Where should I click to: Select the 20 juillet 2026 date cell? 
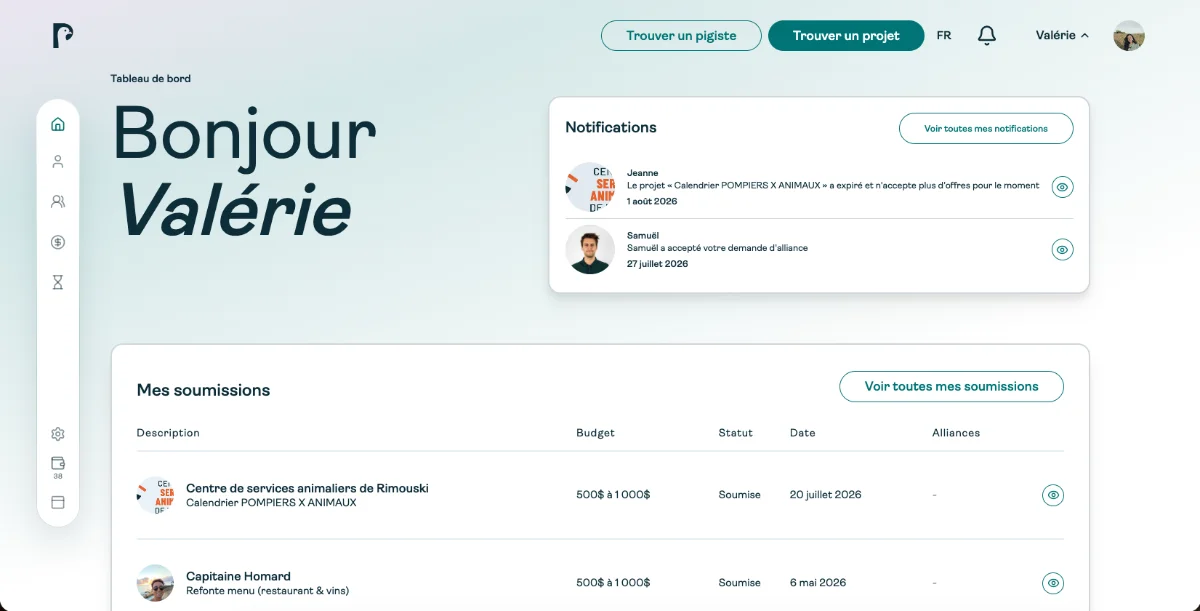(825, 495)
